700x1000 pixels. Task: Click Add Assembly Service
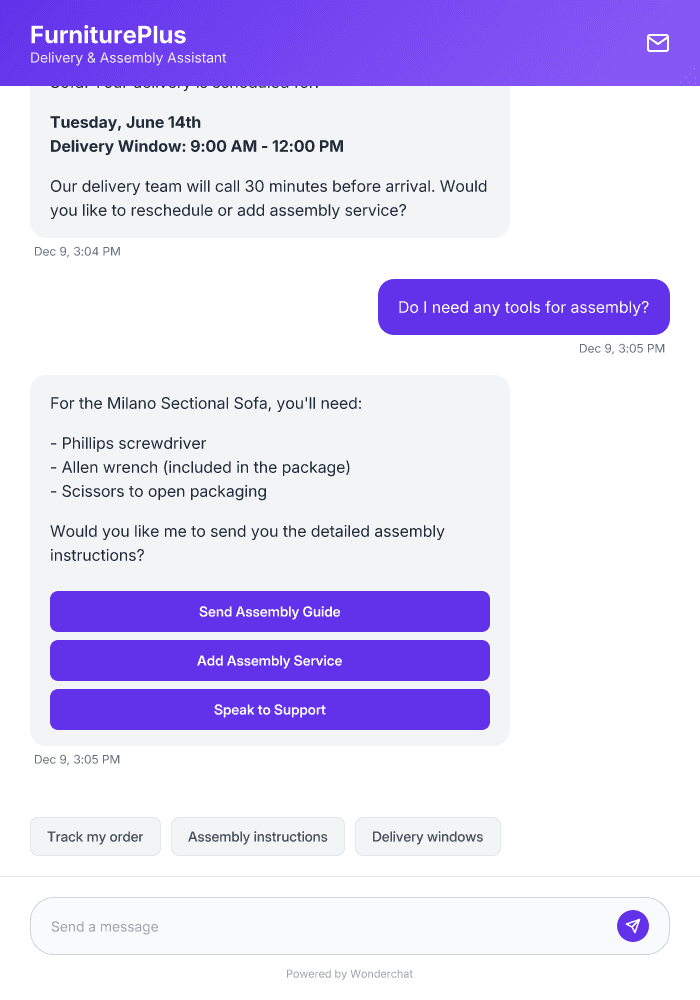[269, 660]
